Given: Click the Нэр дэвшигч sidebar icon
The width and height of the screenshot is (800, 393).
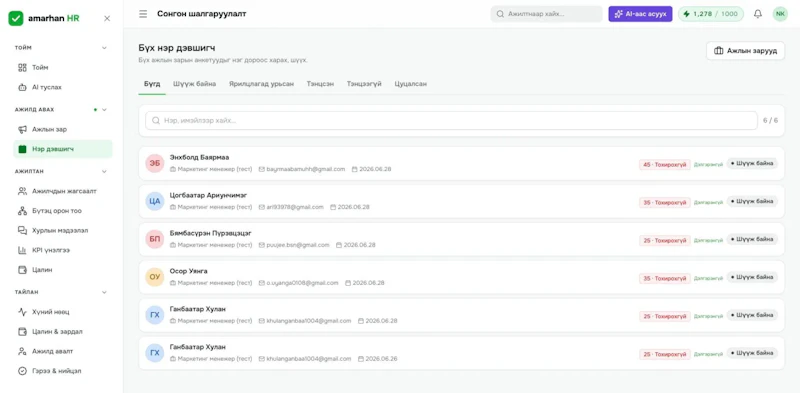Looking at the screenshot, I should [22, 149].
